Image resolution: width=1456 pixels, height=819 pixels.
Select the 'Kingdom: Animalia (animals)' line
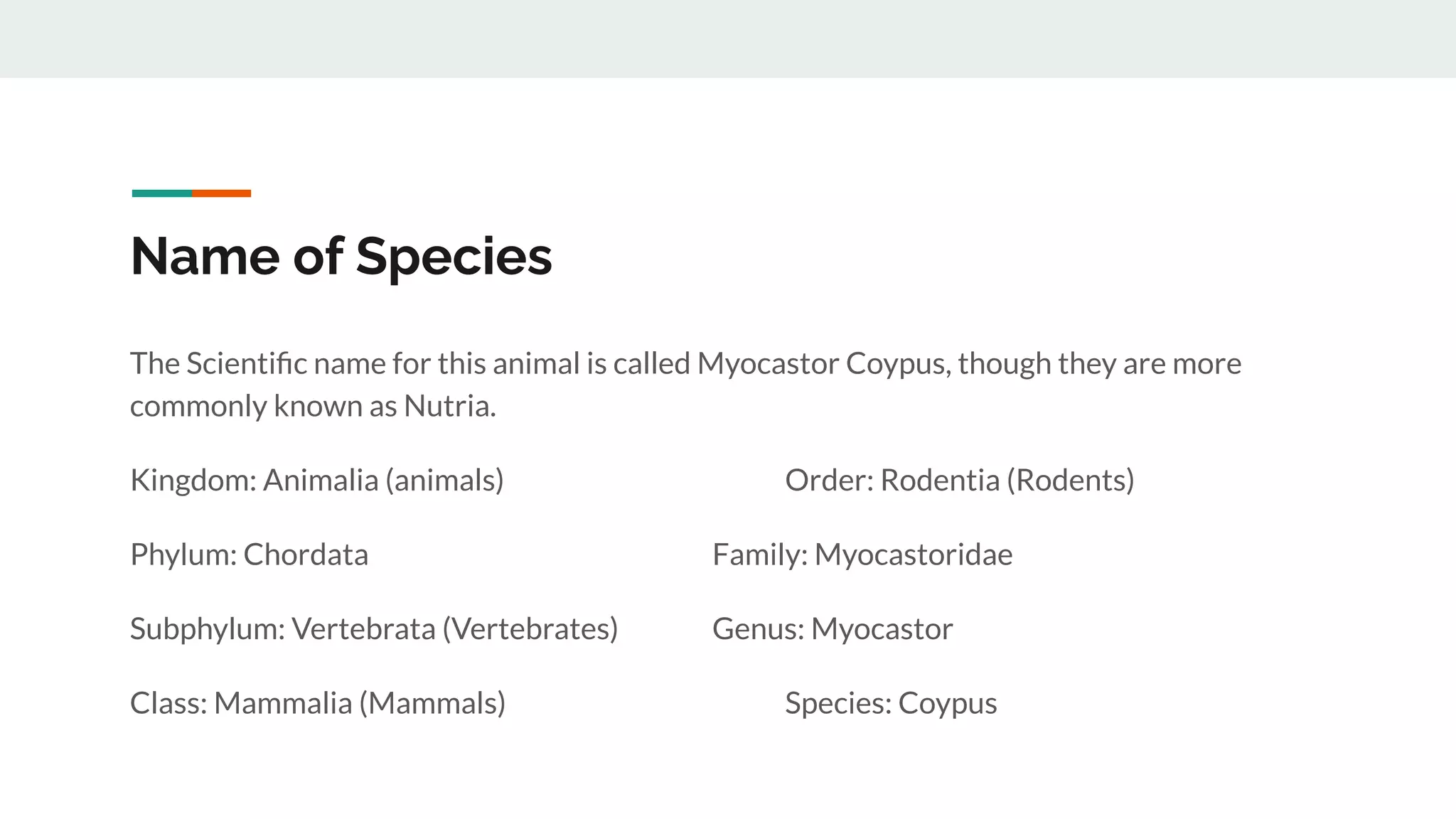click(x=317, y=481)
